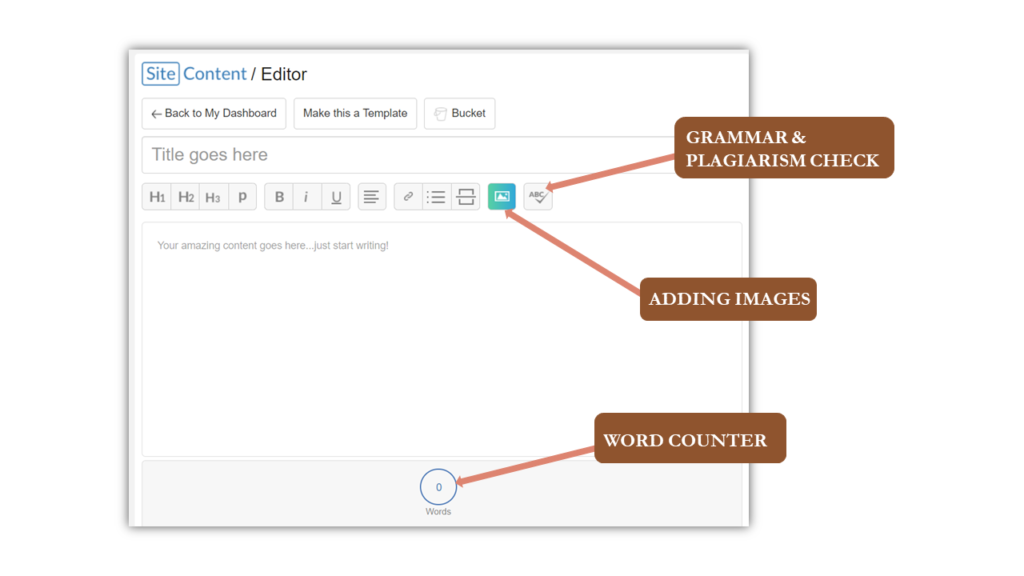Set paragraph style with P button
This screenshot has width=1024, height=576.
[x=242, y=197]
